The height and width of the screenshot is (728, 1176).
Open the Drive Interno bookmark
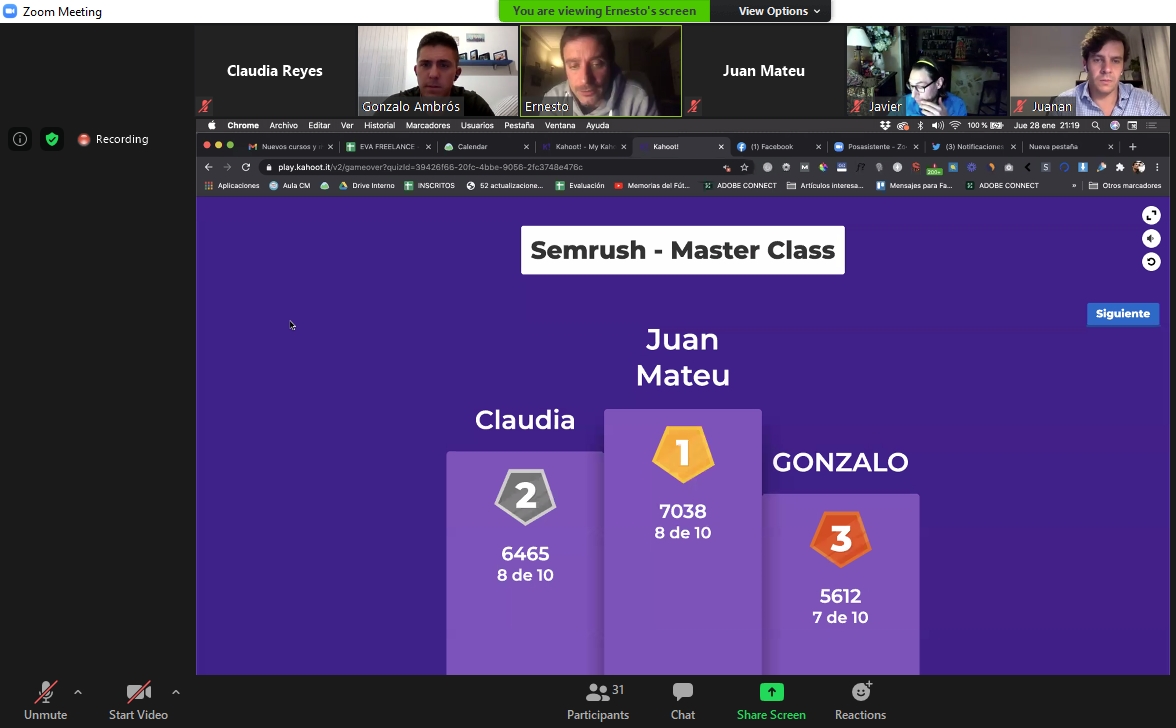click(367, 185)
